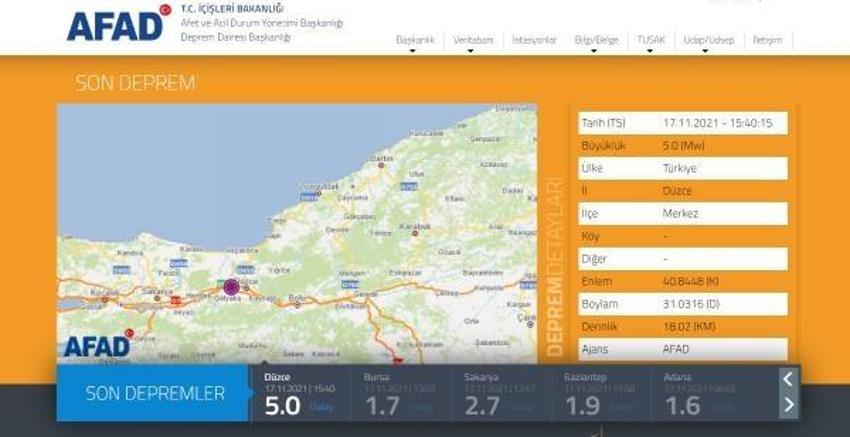
Task: Expand the Veritabanı menu
Action: click(x=473, y=41)
